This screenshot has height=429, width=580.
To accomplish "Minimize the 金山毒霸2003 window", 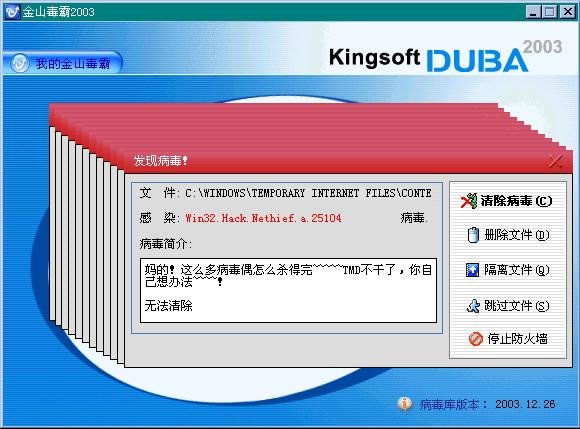I will click(533, 12).
